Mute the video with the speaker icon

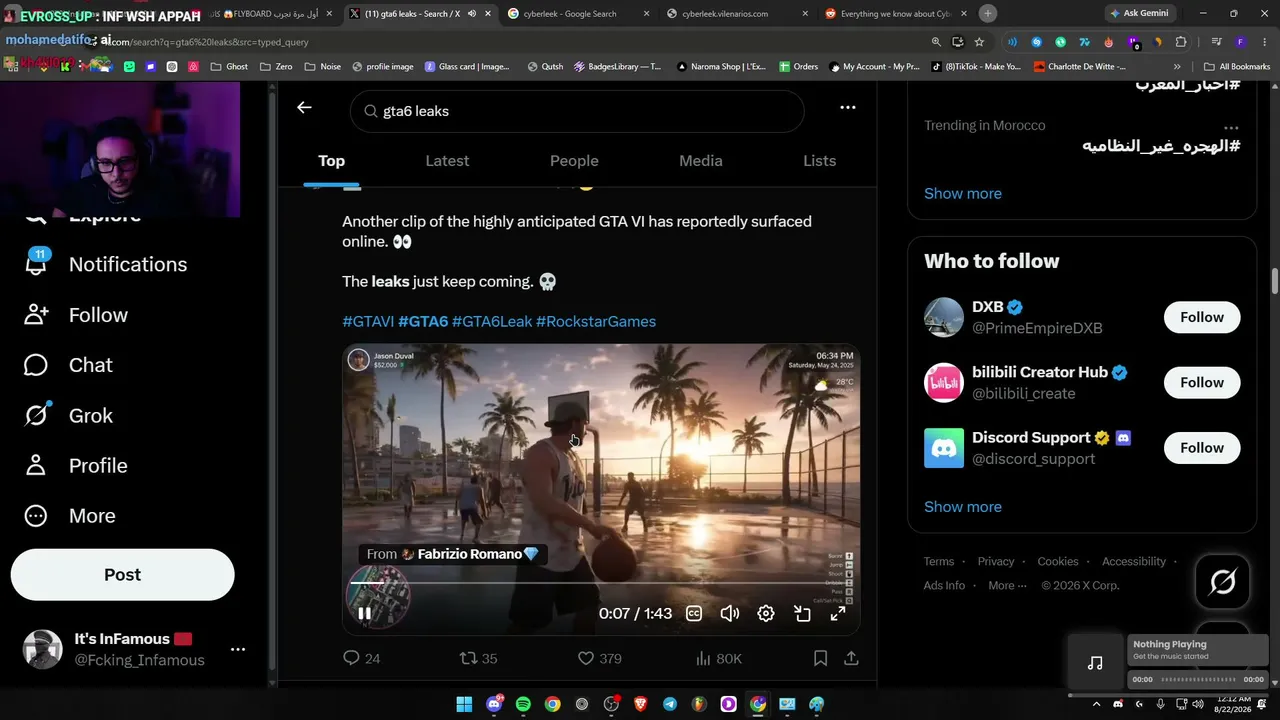click(x=730, y=614)
